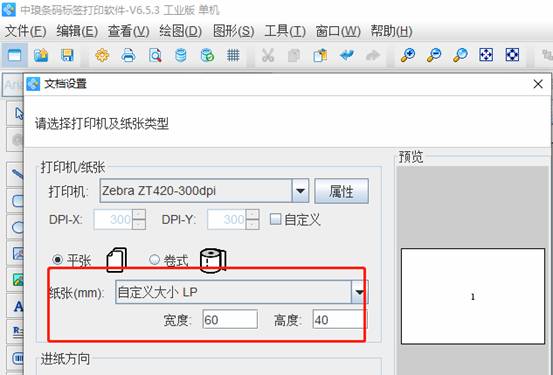Open Print Preview magnifier-page icon

coord(155,55)
